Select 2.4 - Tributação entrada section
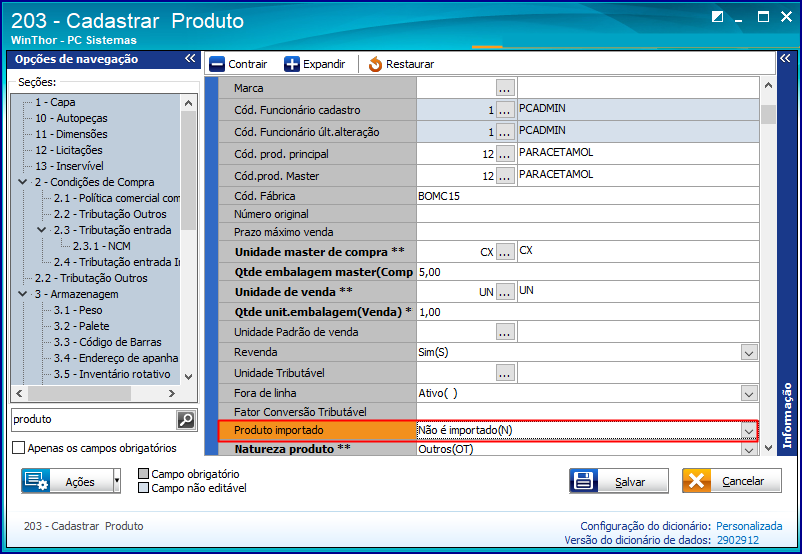 pos(117,262)
